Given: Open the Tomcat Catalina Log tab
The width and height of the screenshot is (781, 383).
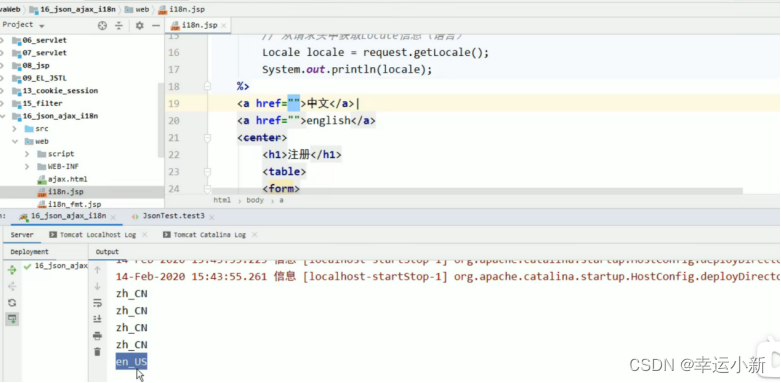Looking at the screenshot, I should pyautogui.click(x=209, y=235).
